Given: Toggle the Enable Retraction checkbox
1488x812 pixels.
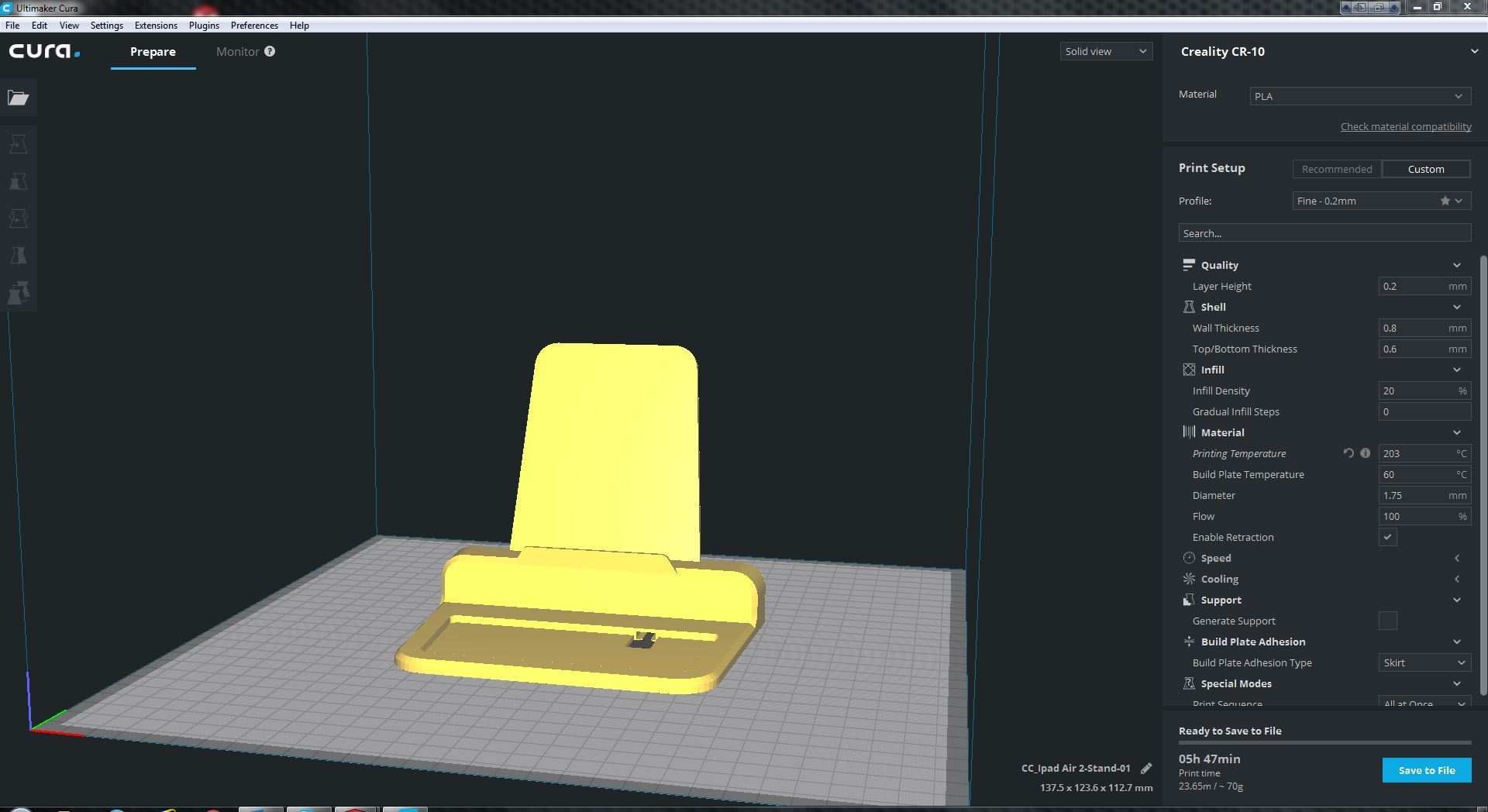Looking at the screenshot, I should point(1387,537).
